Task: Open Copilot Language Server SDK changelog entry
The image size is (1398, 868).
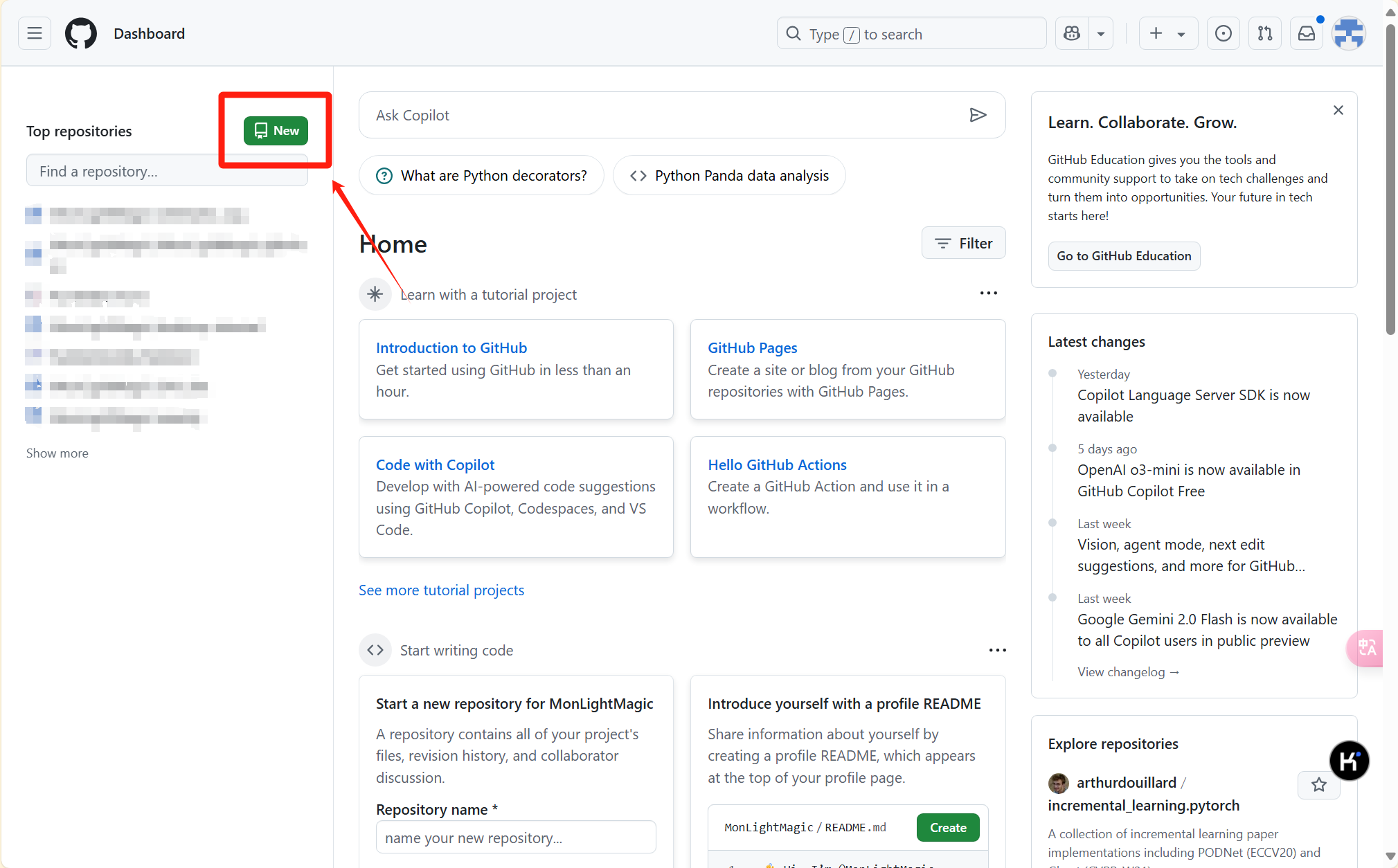Action: pos(1194,406)
